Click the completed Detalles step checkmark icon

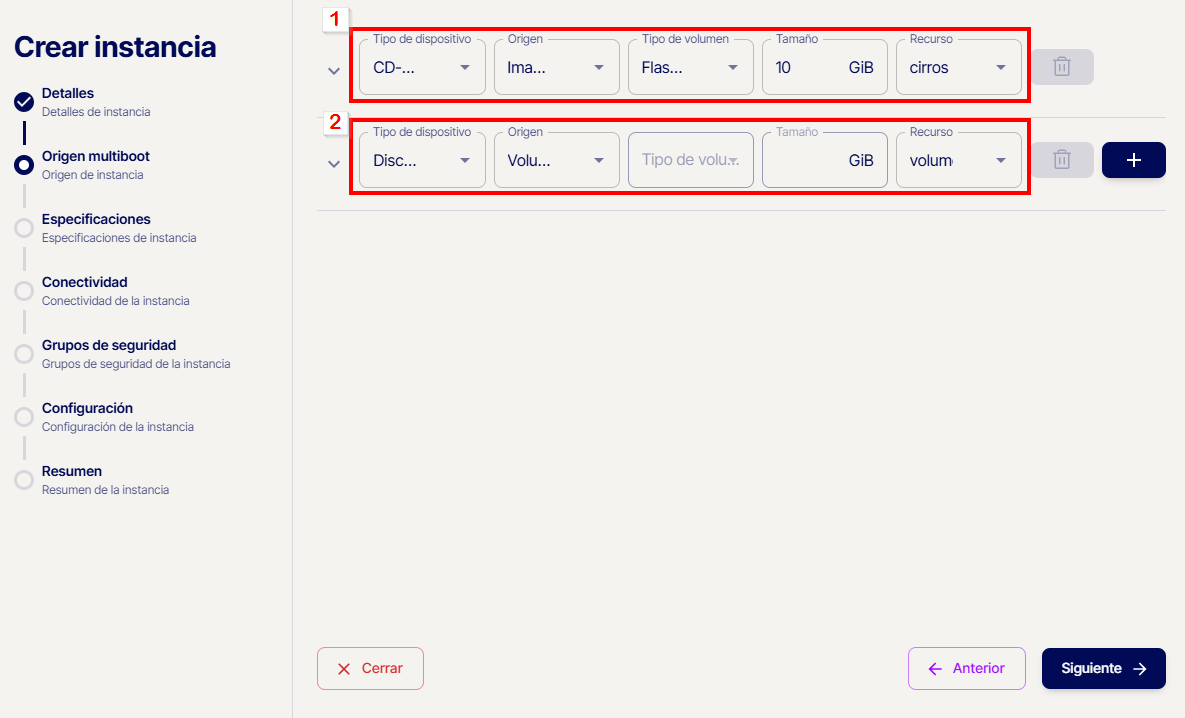click(24, 102)
